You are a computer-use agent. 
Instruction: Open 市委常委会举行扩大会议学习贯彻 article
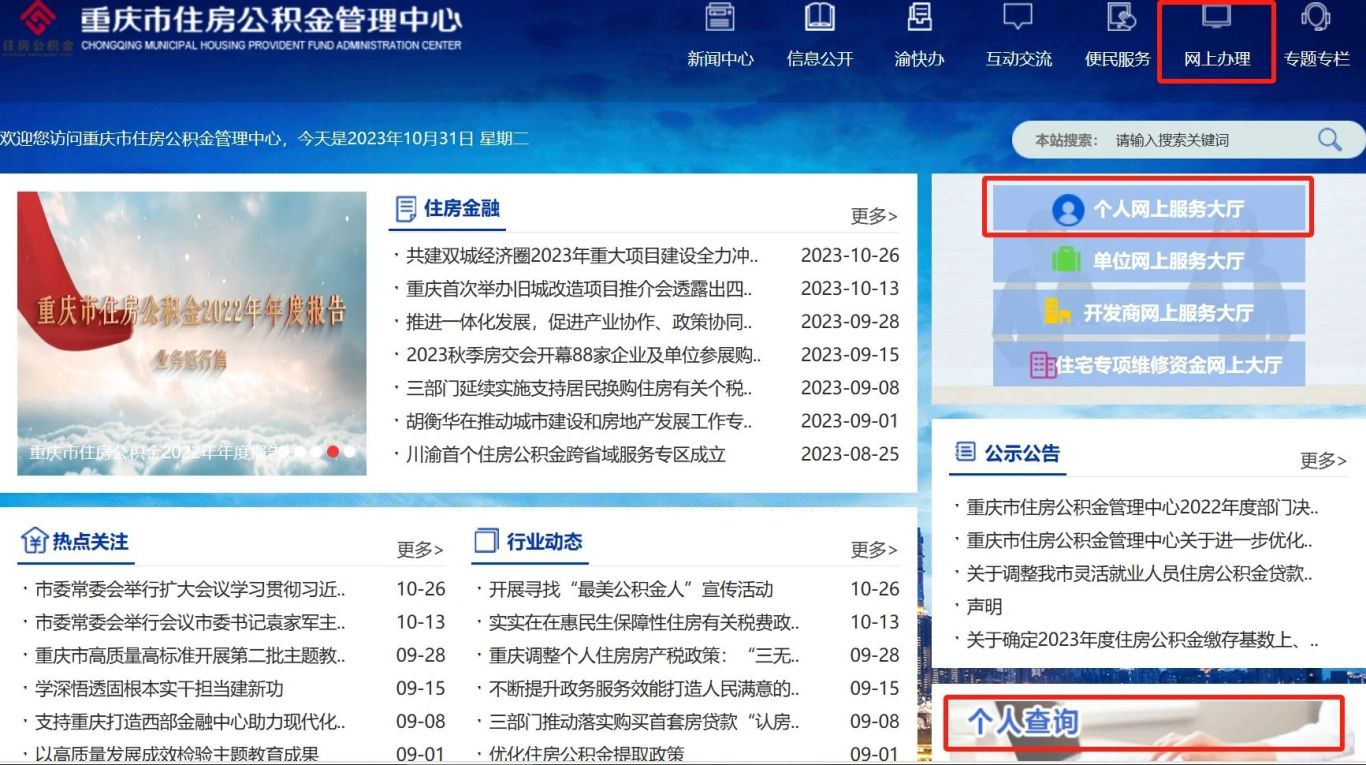tap(190, 590)
